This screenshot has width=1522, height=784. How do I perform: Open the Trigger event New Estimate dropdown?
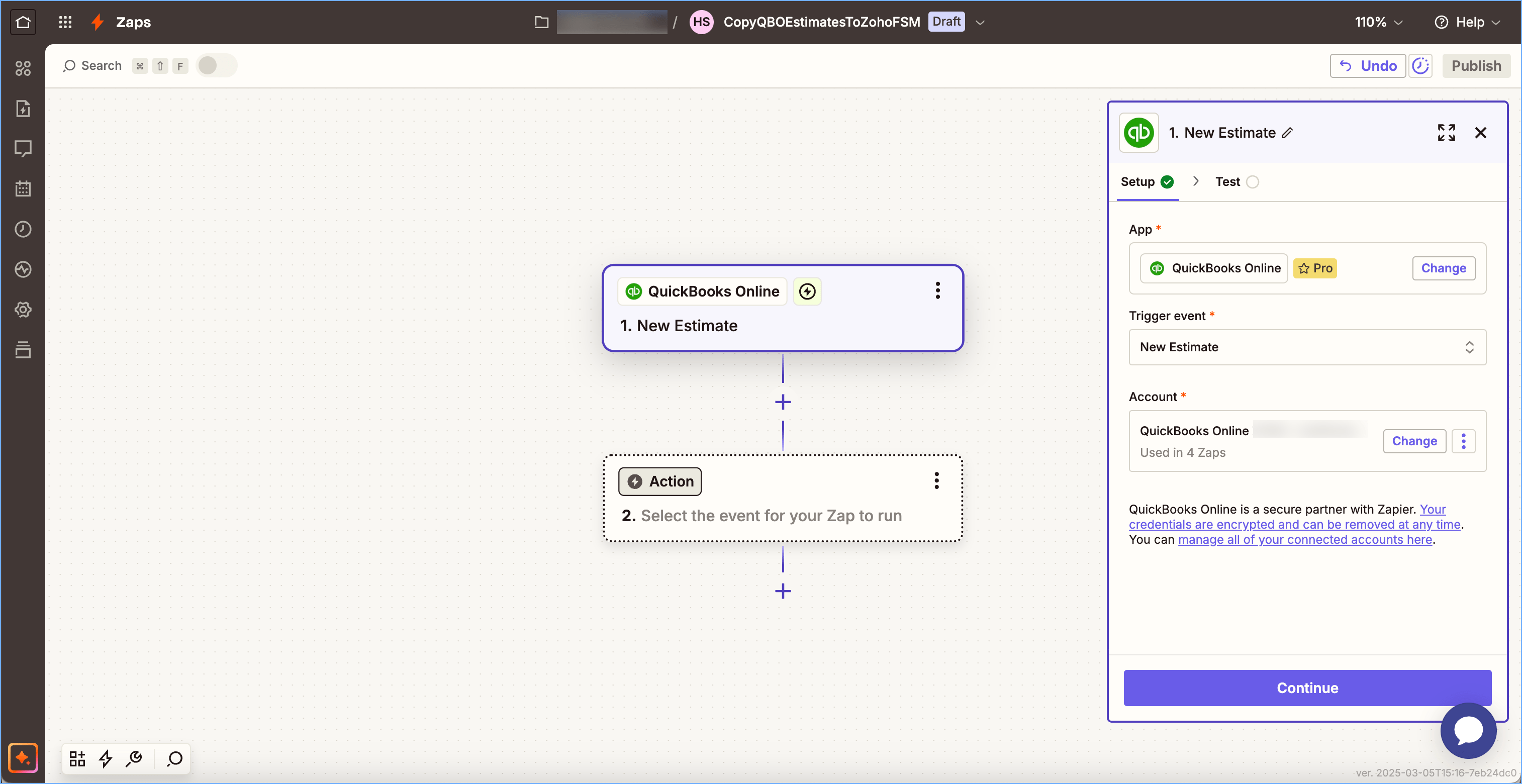[x=1307, y=347]
